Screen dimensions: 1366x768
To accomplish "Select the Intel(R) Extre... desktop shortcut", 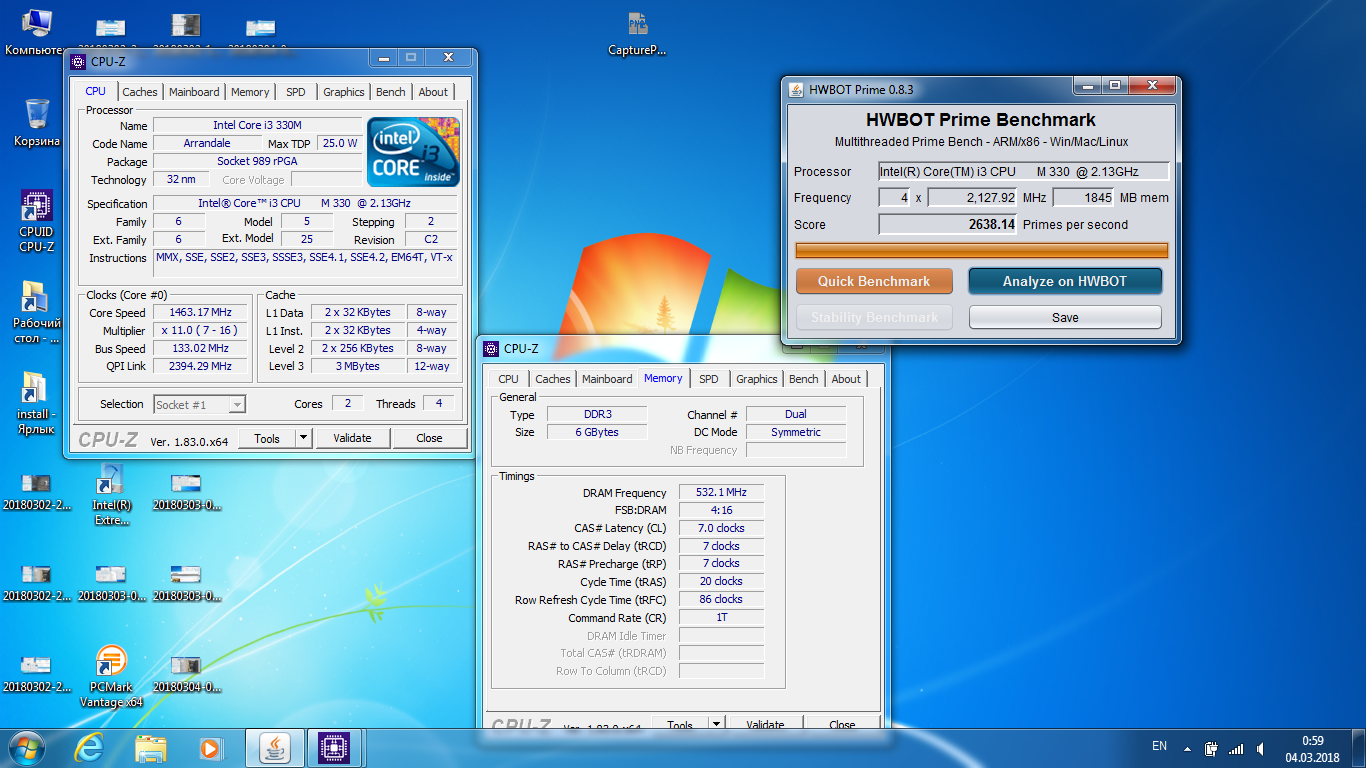I will 111,494.
